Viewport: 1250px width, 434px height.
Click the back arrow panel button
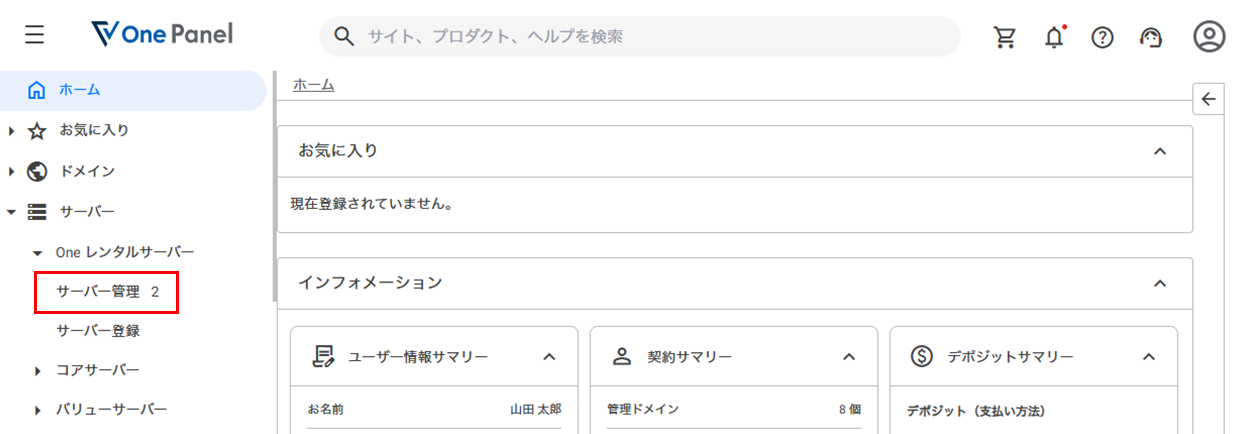1208,99
